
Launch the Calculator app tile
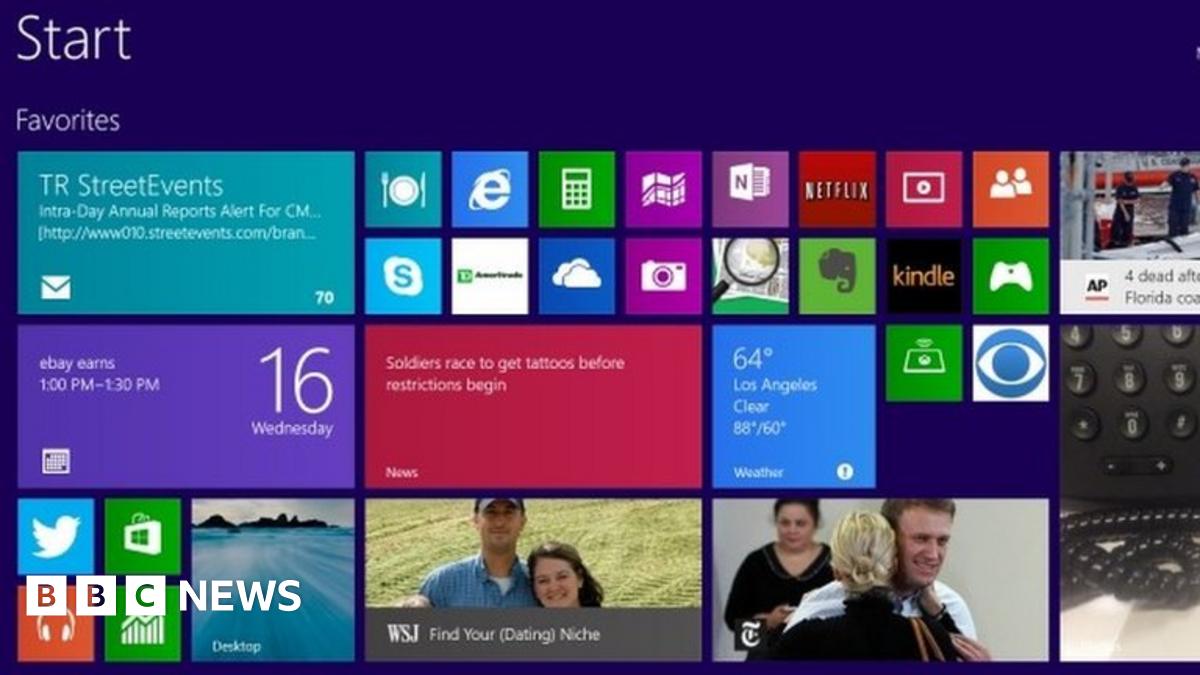point(576,189)
